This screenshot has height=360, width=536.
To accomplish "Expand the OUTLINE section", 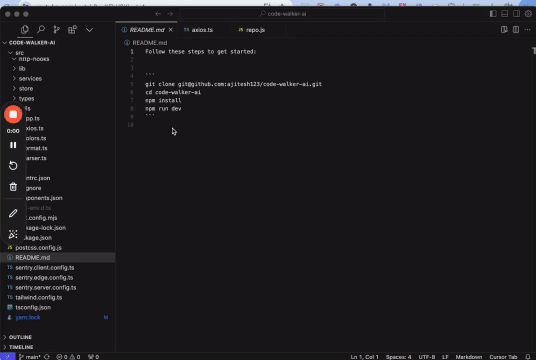I will click(x=57, y=337).
